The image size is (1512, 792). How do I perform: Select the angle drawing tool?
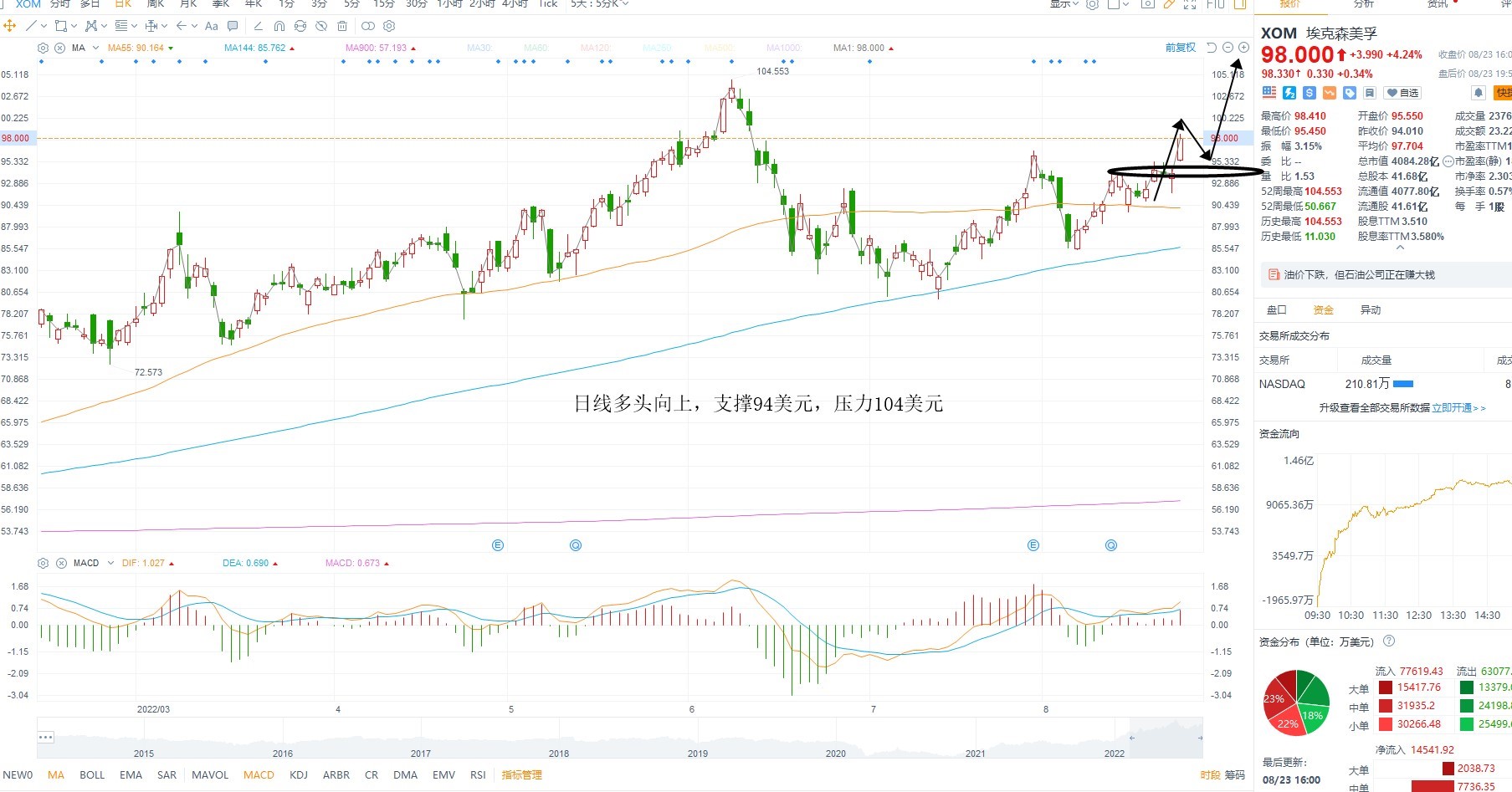tap(259, 26)
